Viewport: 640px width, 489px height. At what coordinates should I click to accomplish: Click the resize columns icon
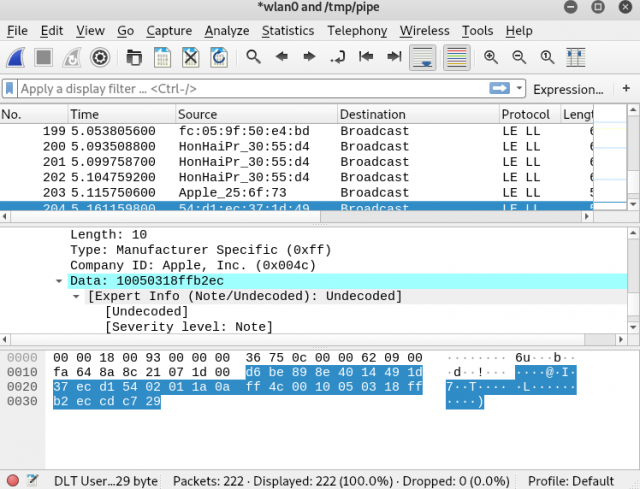click(575, 57)
